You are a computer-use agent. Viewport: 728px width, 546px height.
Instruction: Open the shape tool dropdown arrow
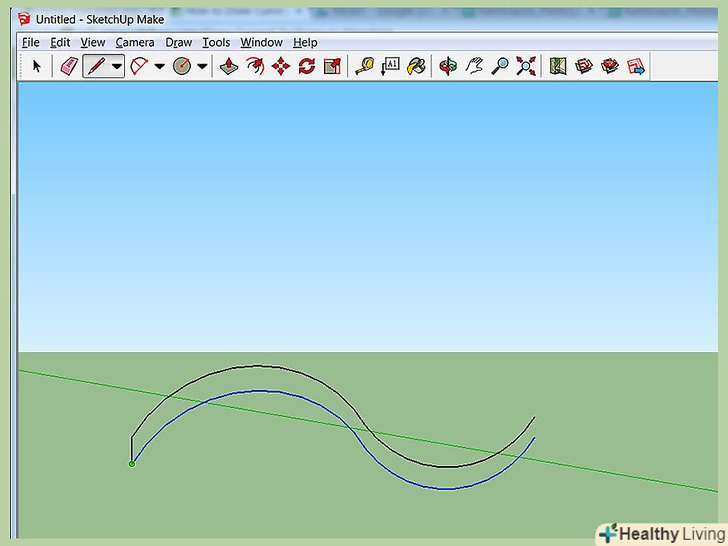coord(202,66)
